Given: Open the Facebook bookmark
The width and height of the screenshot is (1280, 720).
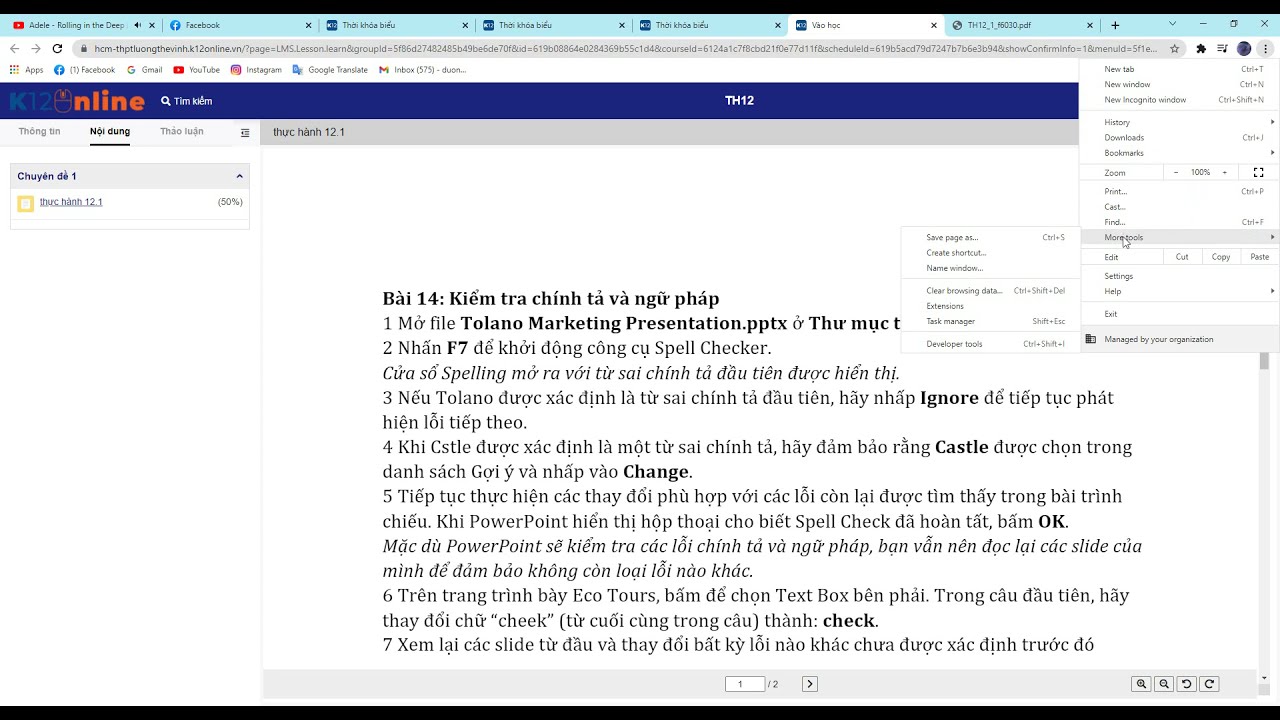Looking at the screenshot, I should click(85, 70).
